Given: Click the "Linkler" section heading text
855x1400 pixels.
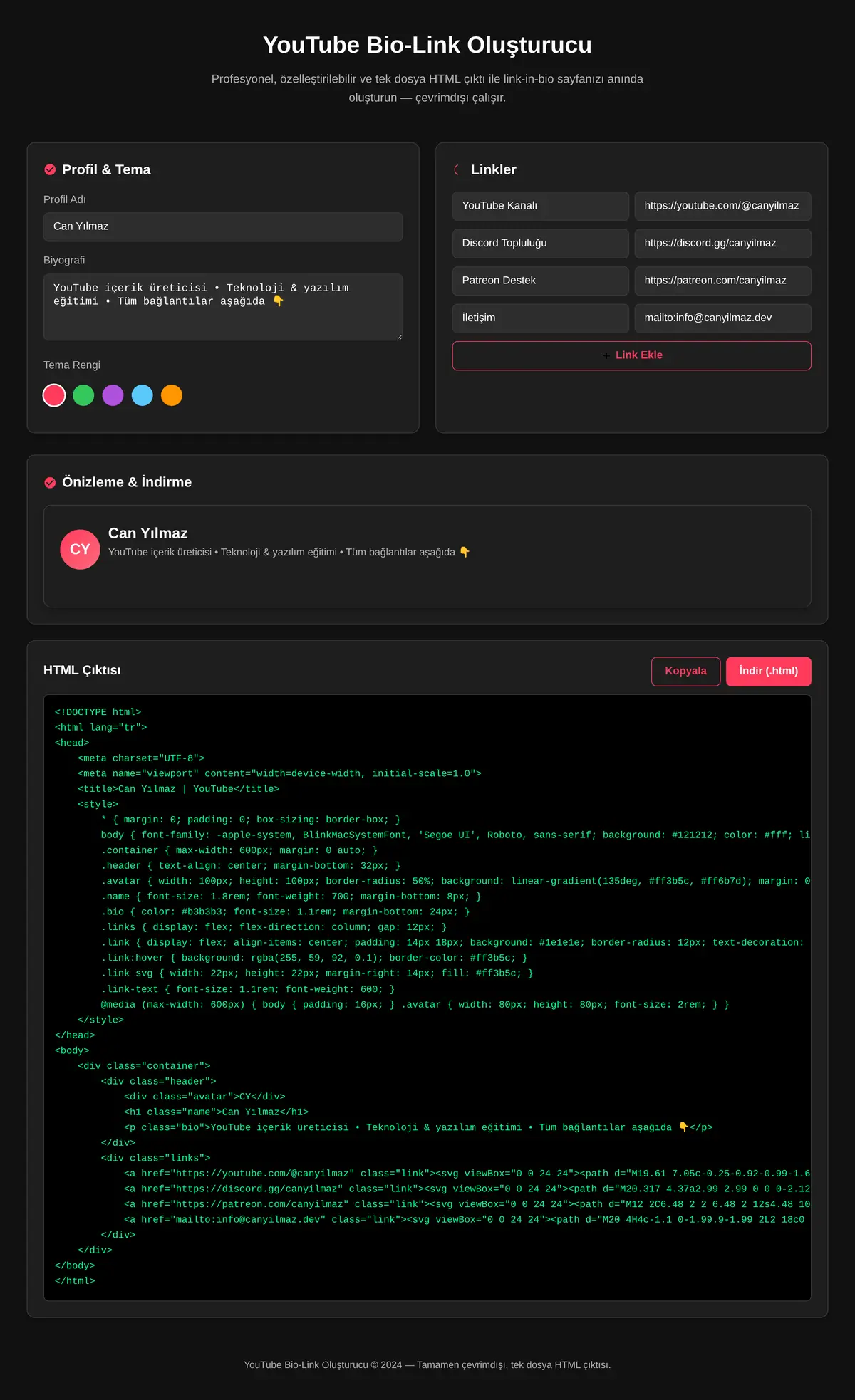Looking at the screenshot, I should 493,169.
